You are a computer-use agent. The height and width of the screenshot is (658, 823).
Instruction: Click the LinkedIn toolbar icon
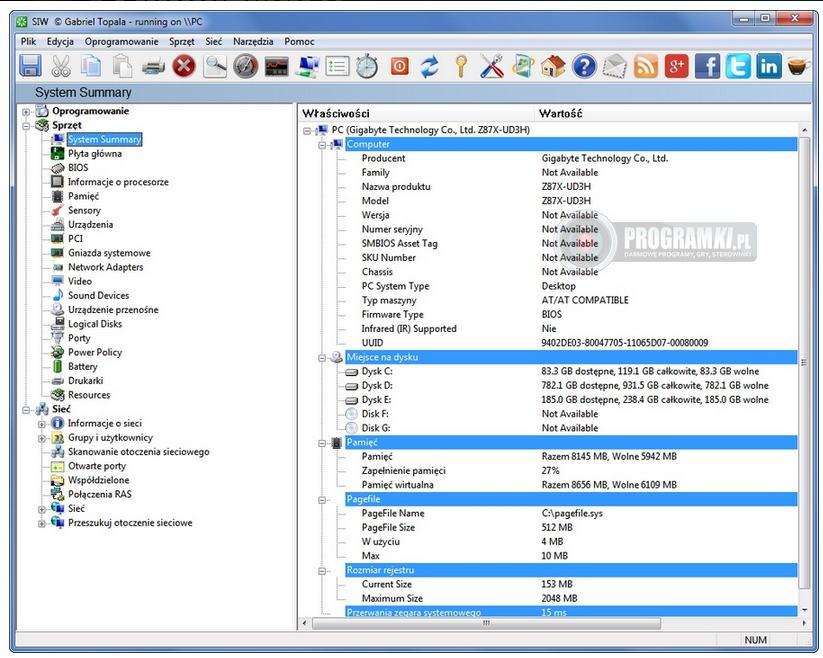(768, 67)
